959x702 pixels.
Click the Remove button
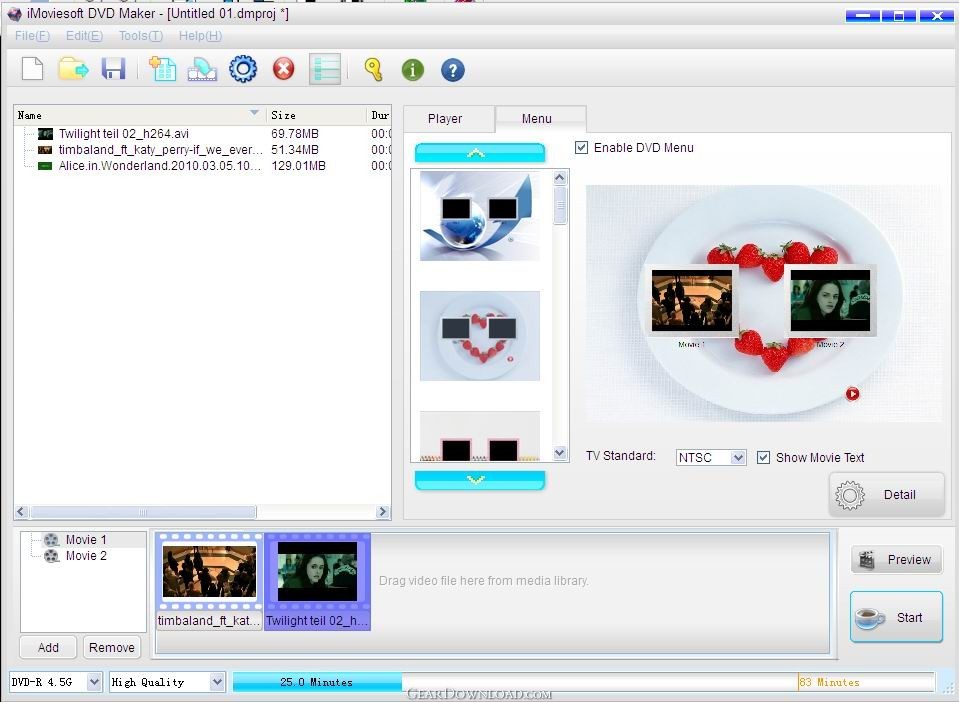pos(112,648)
